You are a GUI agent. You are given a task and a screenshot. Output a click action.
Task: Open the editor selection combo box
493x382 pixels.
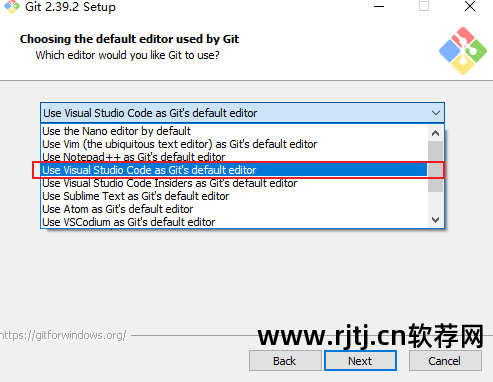(242, 113)
